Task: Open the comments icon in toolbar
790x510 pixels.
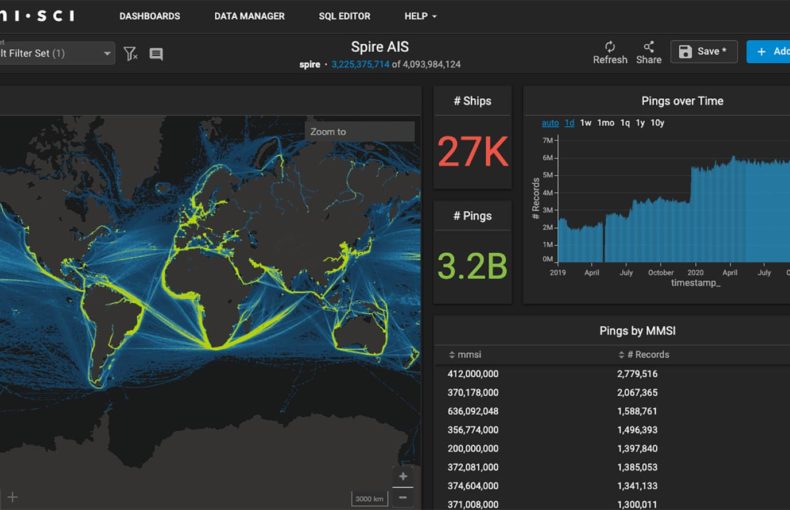Action: coord(156,54)
